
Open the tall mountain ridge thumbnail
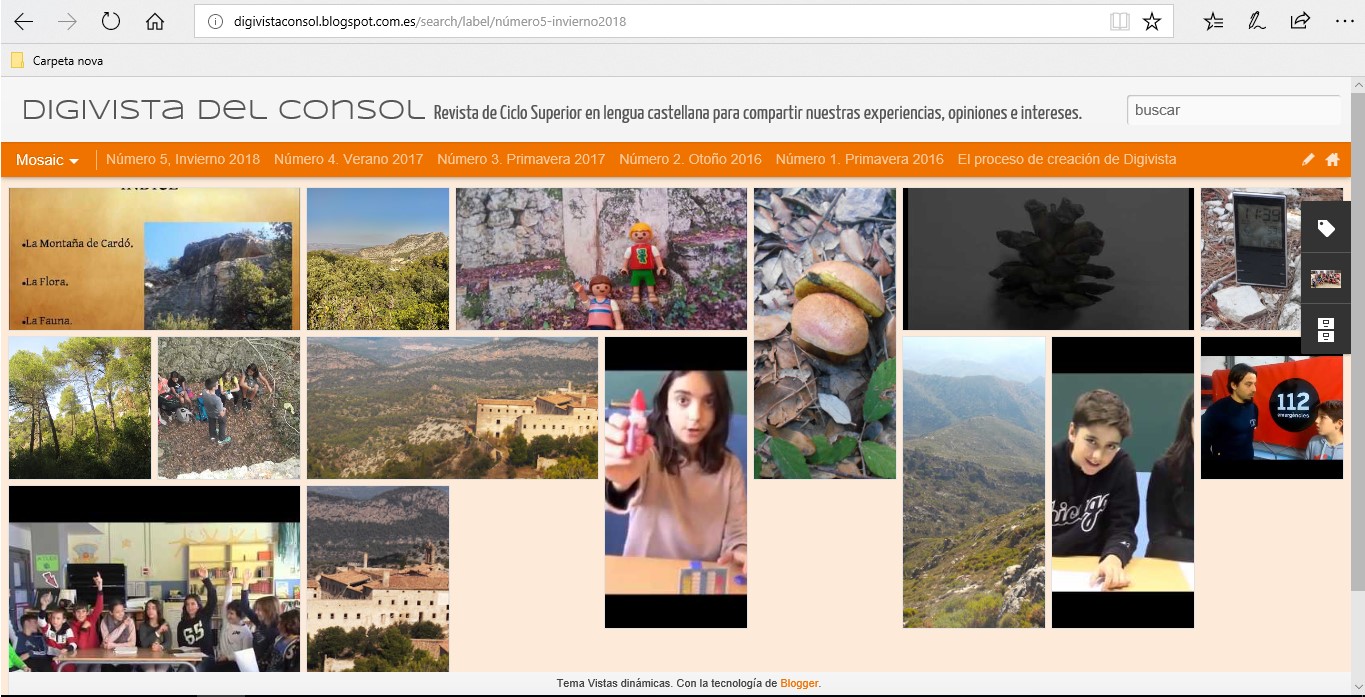coord(974,482)
